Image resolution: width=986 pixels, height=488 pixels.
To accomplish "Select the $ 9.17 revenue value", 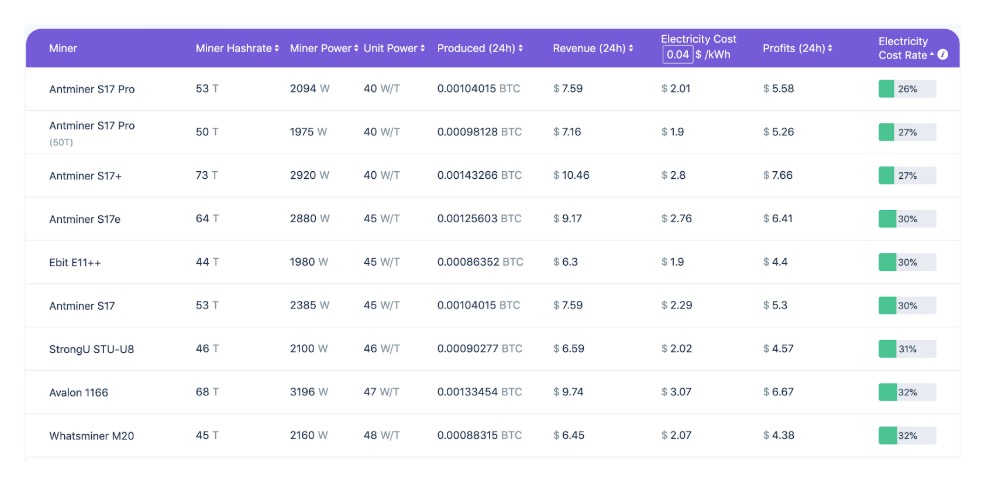I will click(x=568, y=219).
